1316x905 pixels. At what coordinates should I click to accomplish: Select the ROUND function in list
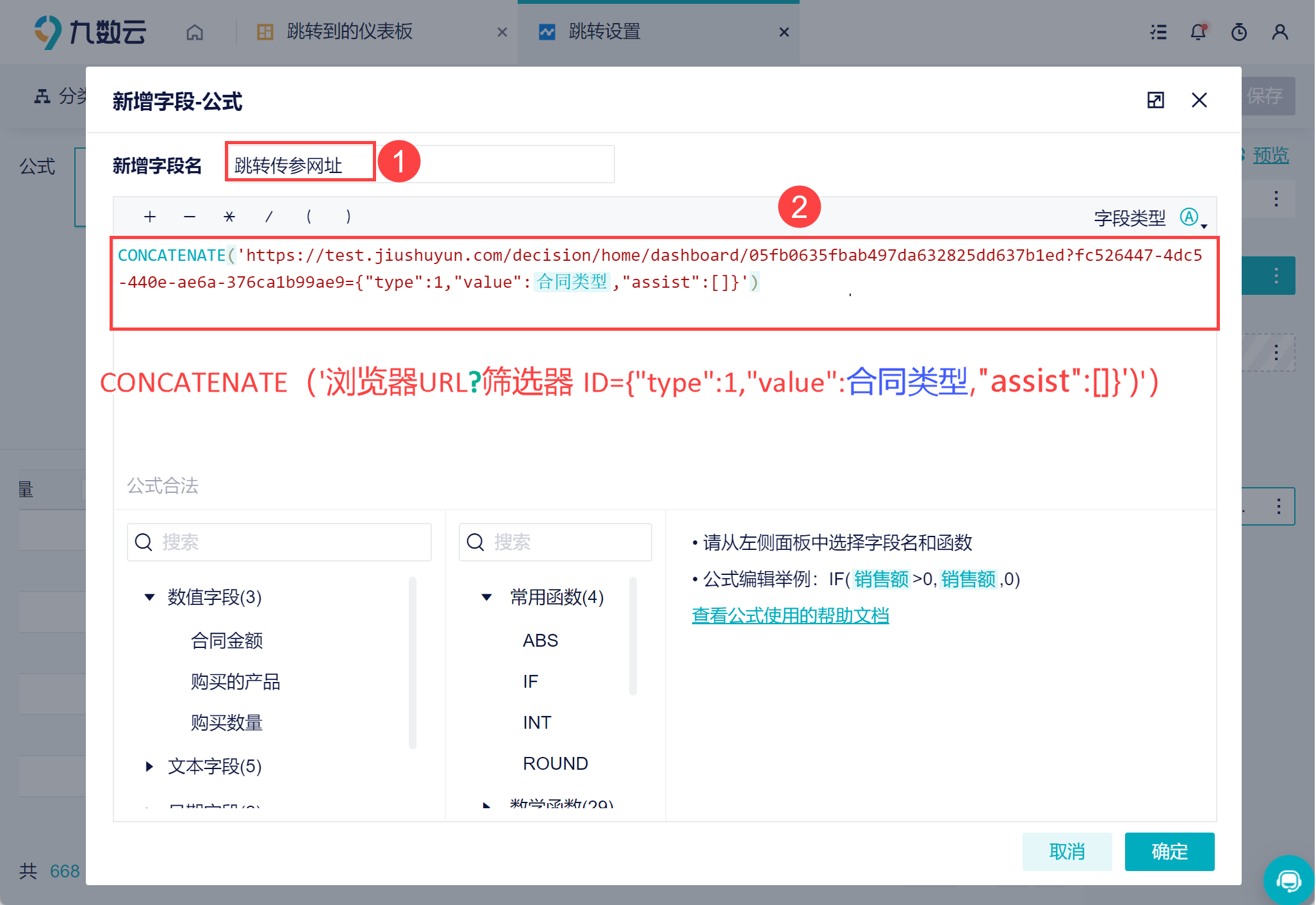click(x=555, y=764)
